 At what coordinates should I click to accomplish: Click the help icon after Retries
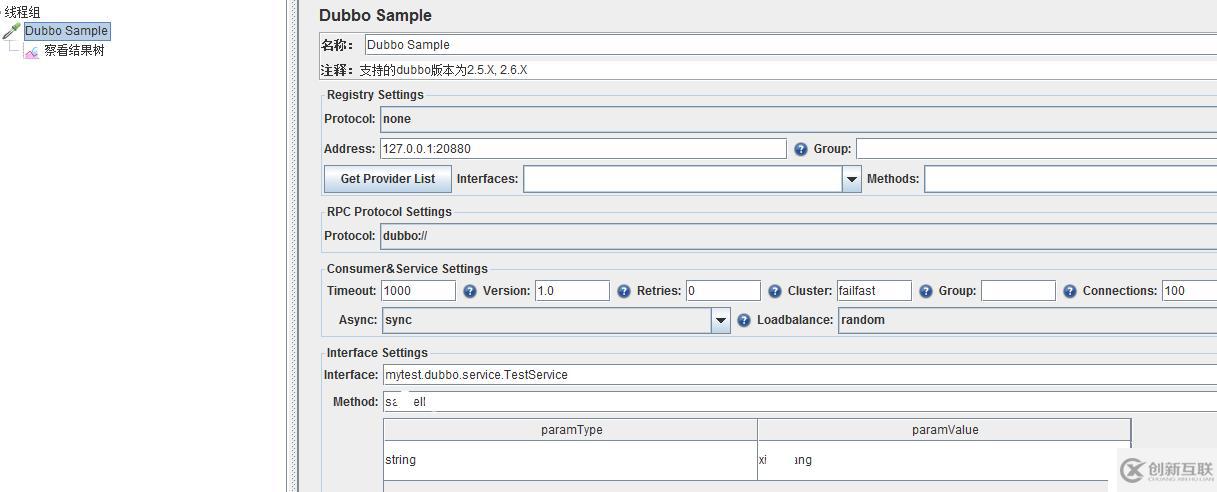[x=775, y=291]
